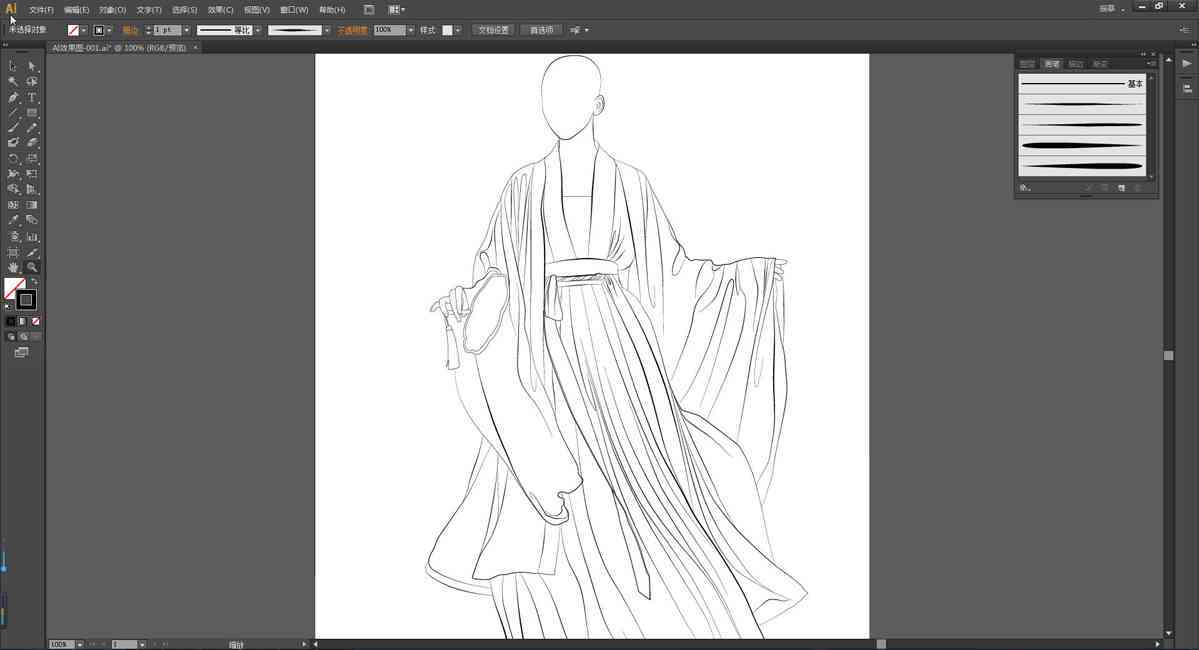Viewport: 1199px width, 650px height.
Task: Select the Rotate tool
Action: click(x=13, y=159)
